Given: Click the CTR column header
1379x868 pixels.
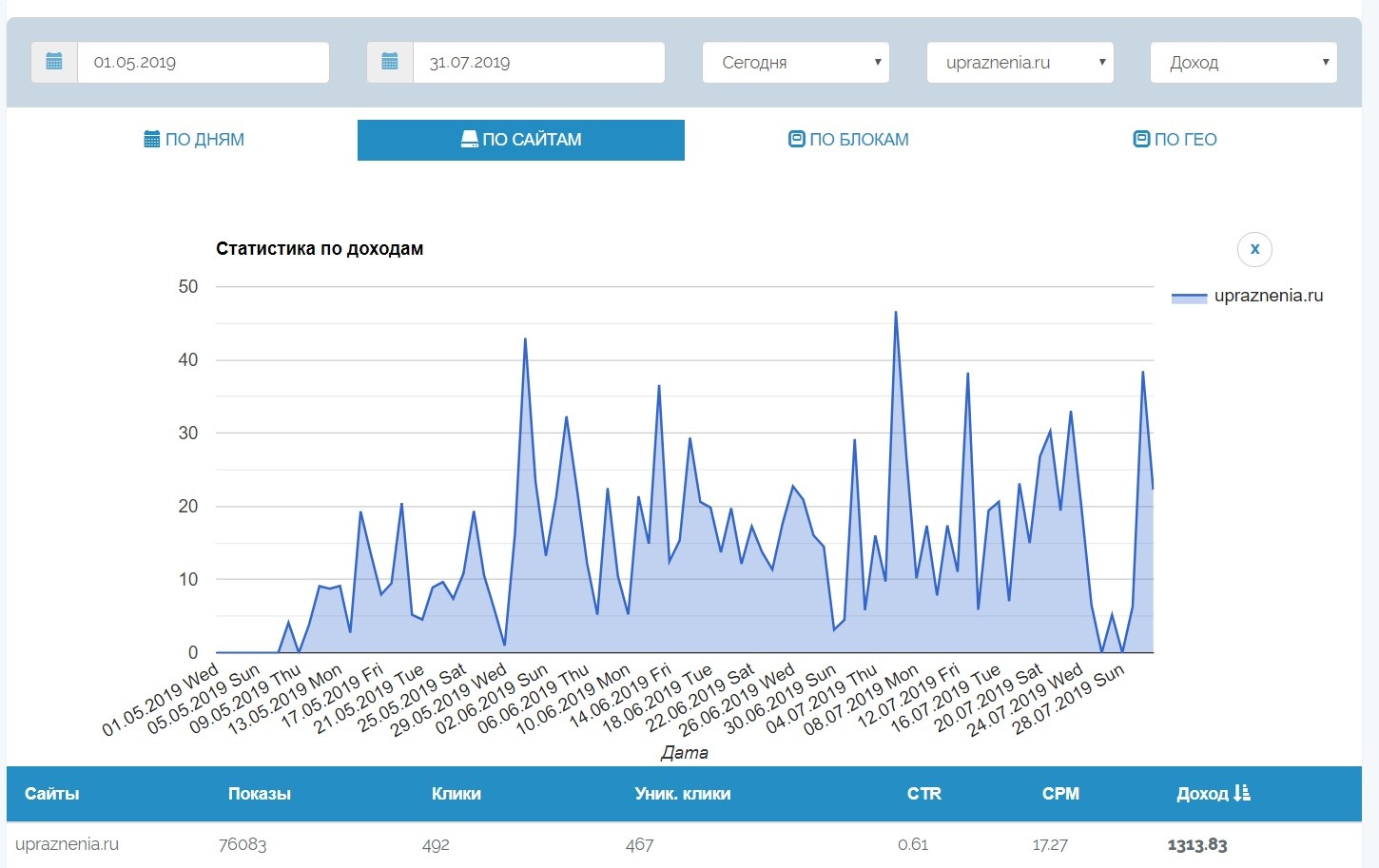Looking at the screenshot, I should [x=923, y=794].
